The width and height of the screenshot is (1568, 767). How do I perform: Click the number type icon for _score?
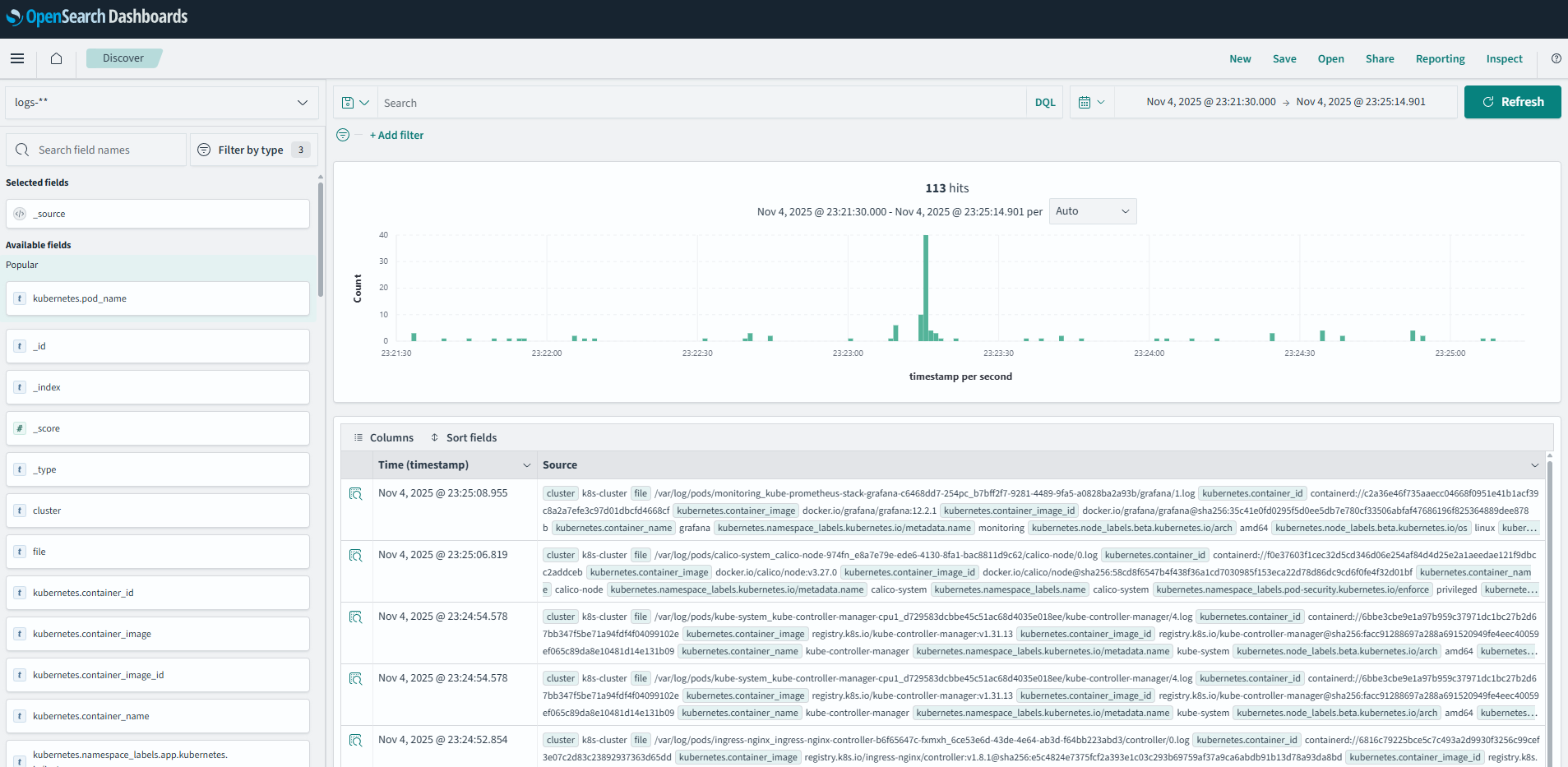20,428
